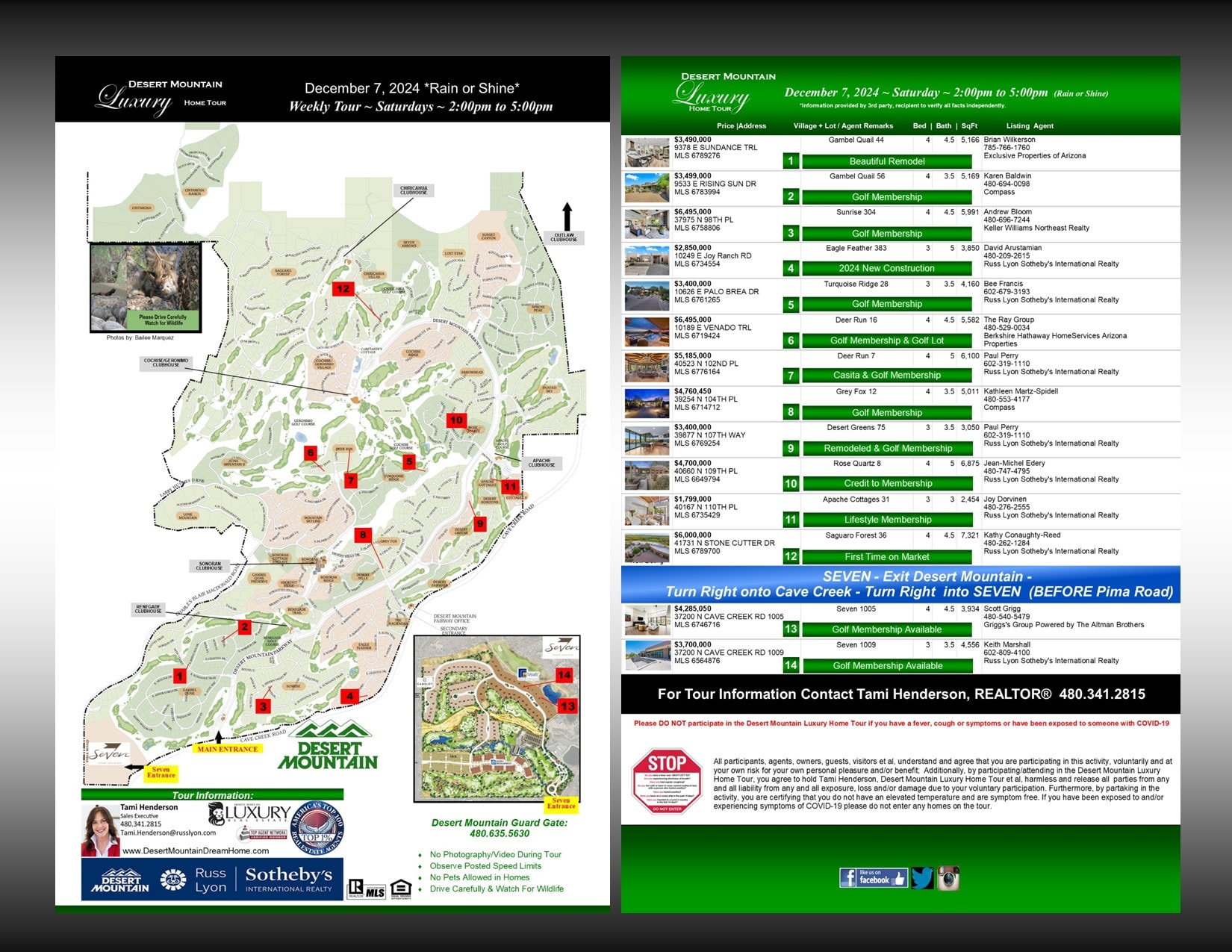This screenshot has width=1232, height=952.
Task: Open the Twitter bird icon
Action: (x=922, y=878)
